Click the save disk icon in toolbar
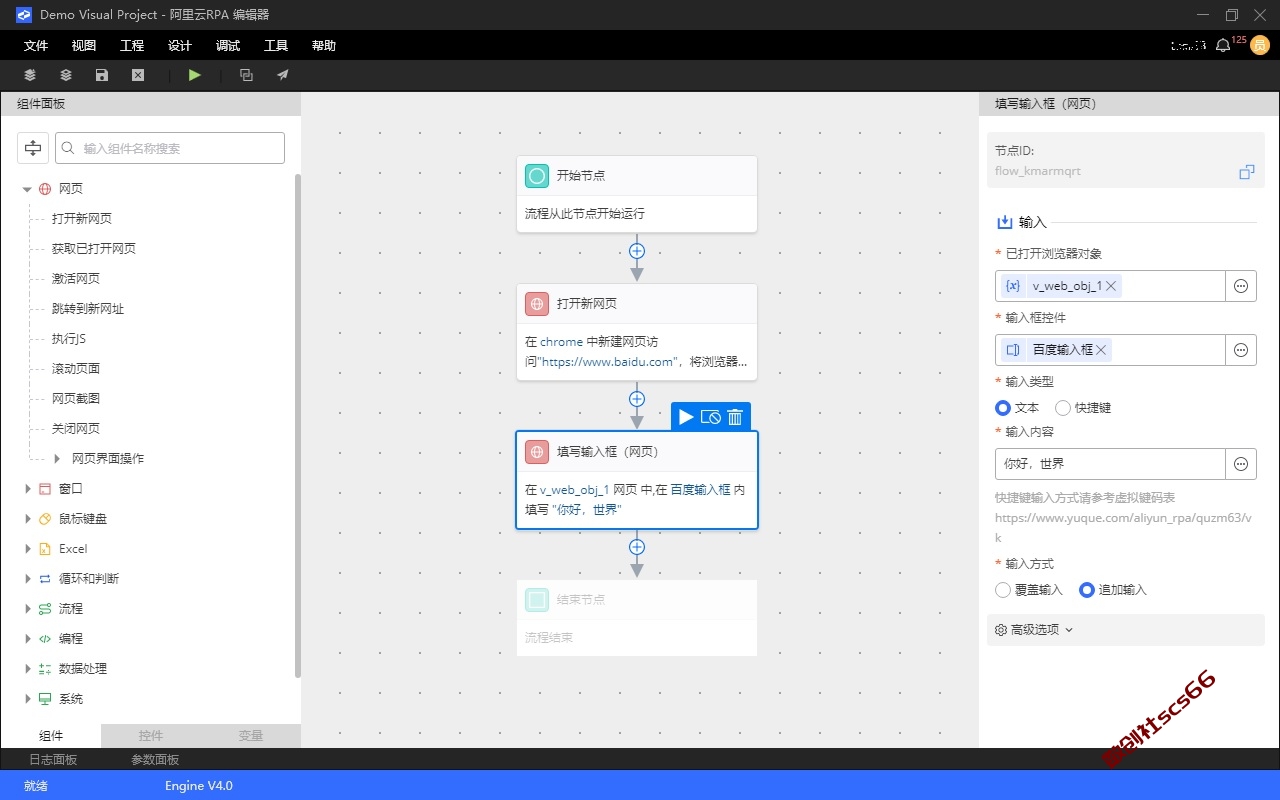The width and height of the screenshot is (1280, 800). 102,75
